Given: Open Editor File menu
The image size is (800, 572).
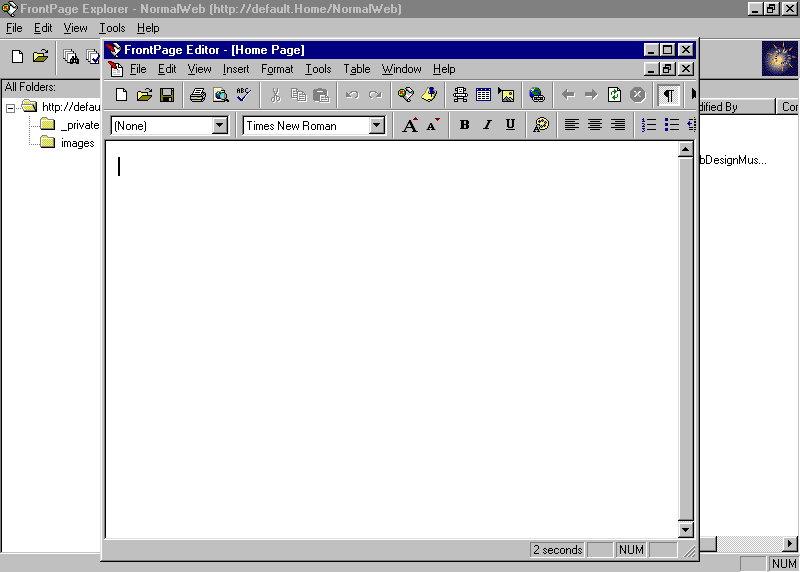Looking at the screenshot, I should click(x=138, y=69).
